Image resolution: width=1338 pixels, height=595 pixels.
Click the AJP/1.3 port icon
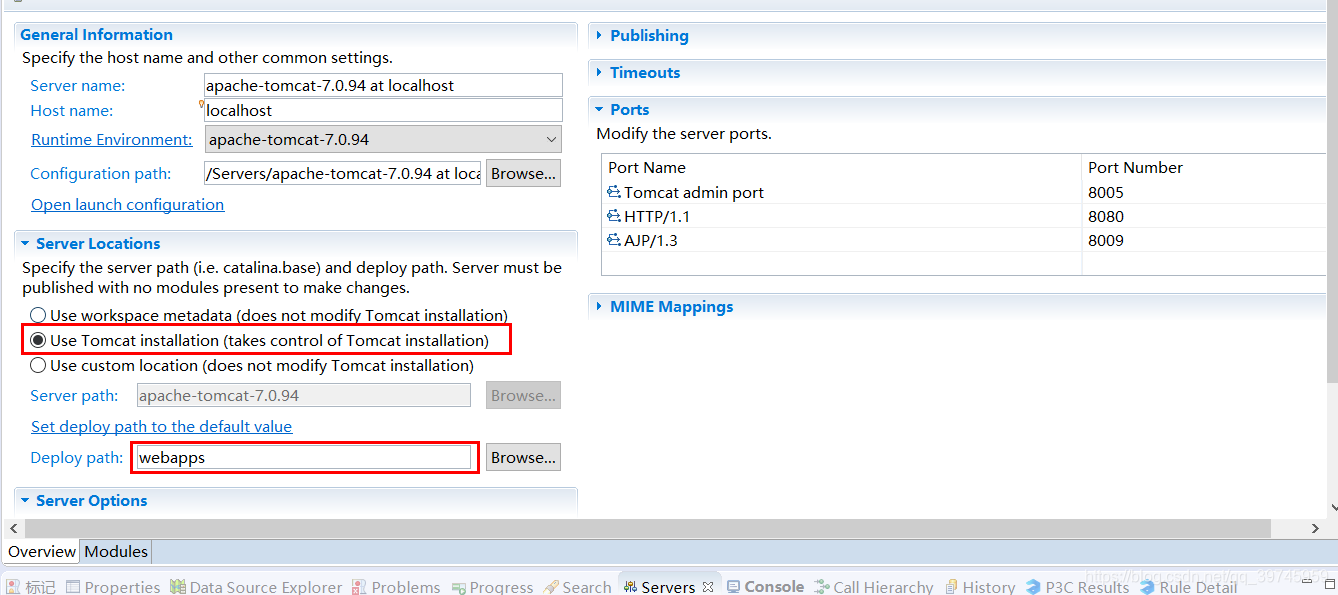613,240
